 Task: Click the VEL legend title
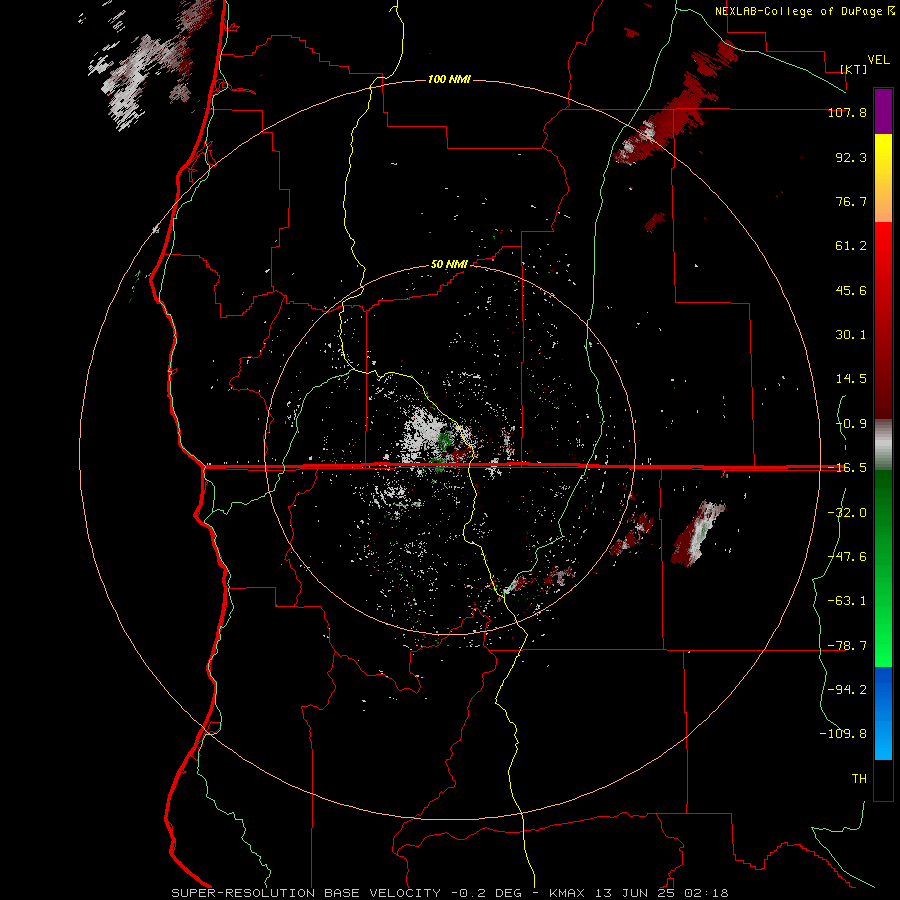point(878,60)
